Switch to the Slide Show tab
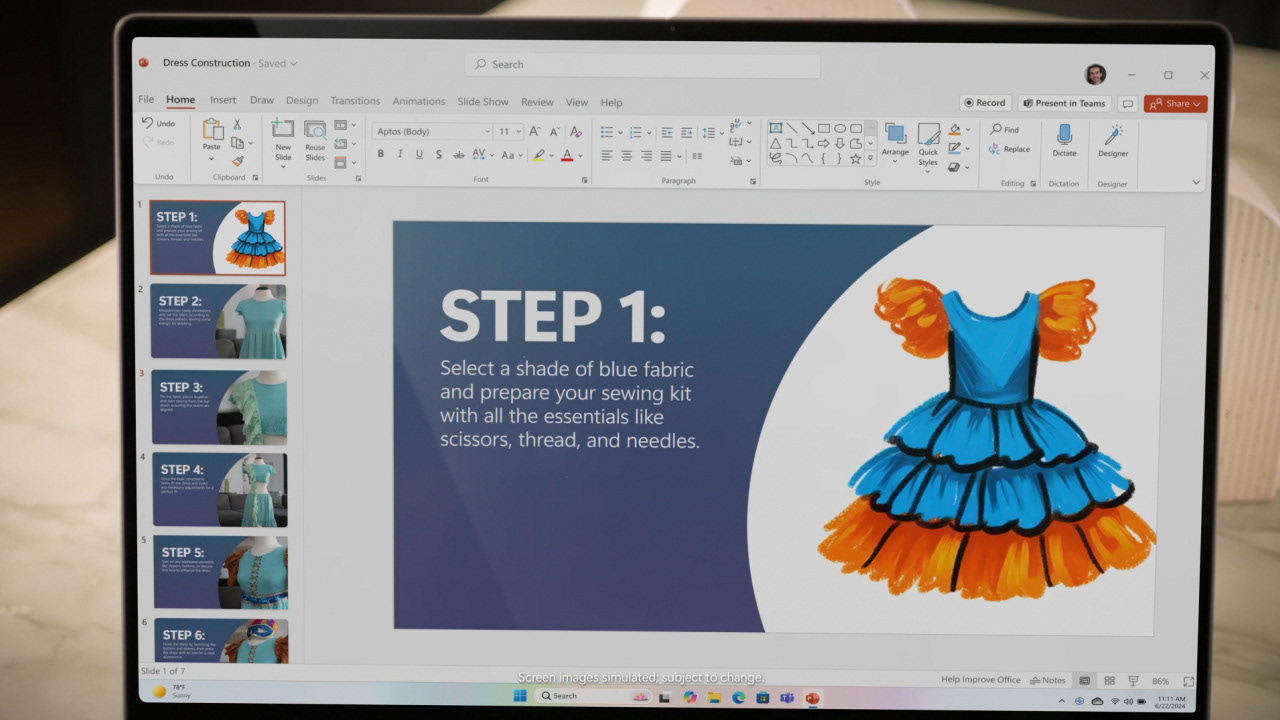Image resolution: width=1280 pixels, height=720 pixels. coord(483,102)
